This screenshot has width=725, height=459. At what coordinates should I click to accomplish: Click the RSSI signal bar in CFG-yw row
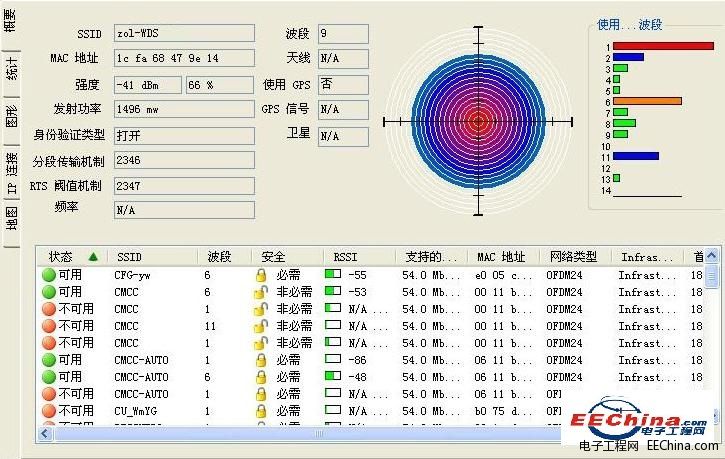pos(333,274)
